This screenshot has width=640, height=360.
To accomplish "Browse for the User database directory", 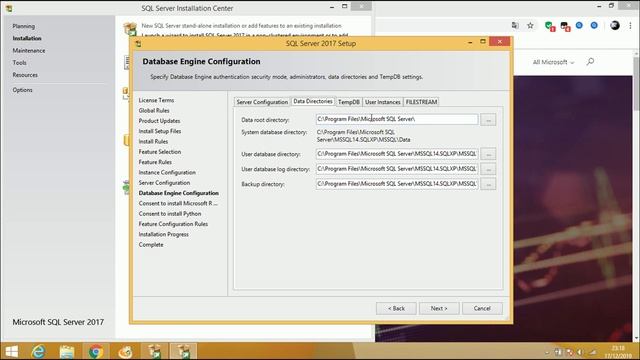I will point(488,154).
